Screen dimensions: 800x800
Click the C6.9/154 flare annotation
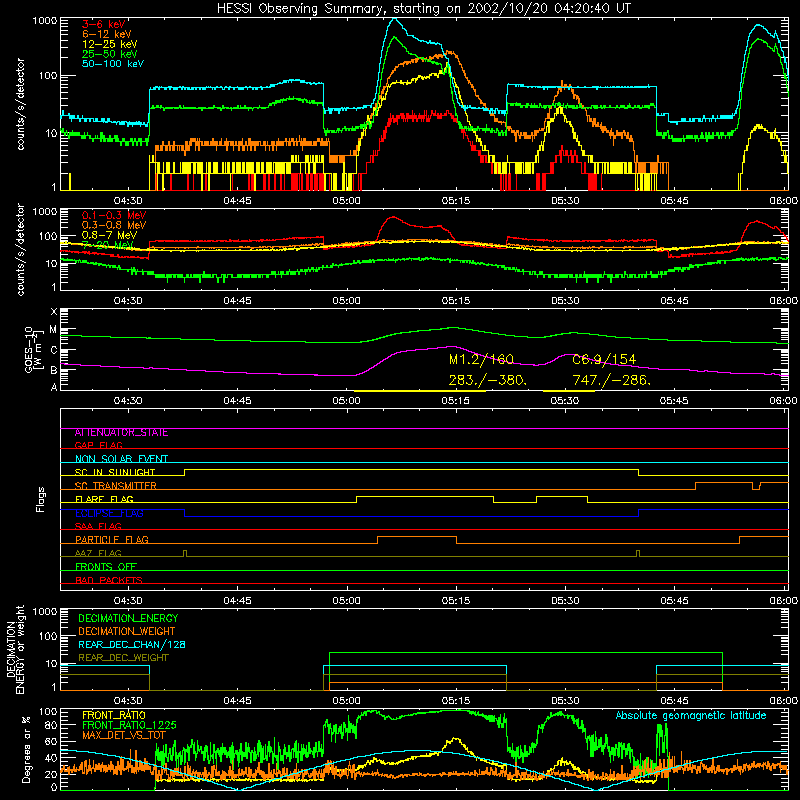tap(604, 360)
